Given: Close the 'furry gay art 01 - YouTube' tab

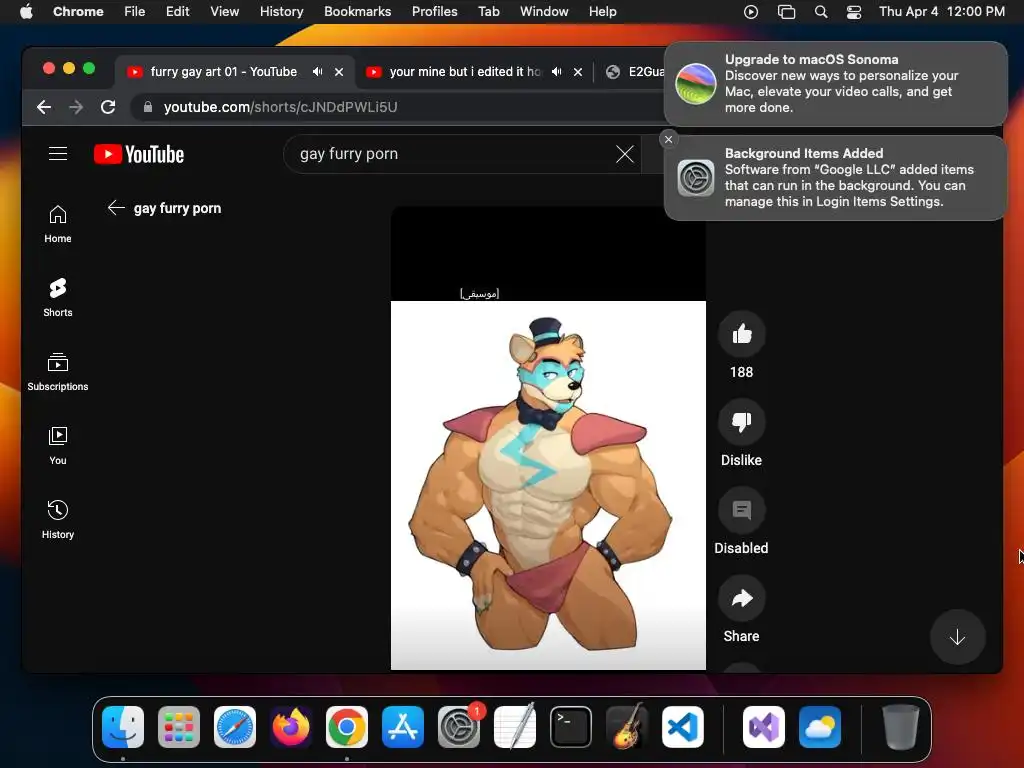Looking at the screenshot, I should click(339, 72).
